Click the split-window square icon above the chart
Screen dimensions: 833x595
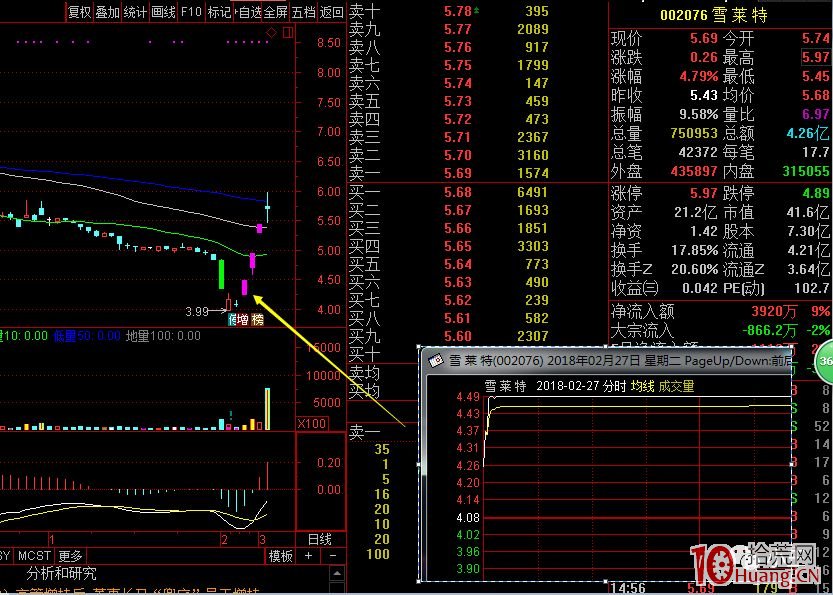[287, 33]
